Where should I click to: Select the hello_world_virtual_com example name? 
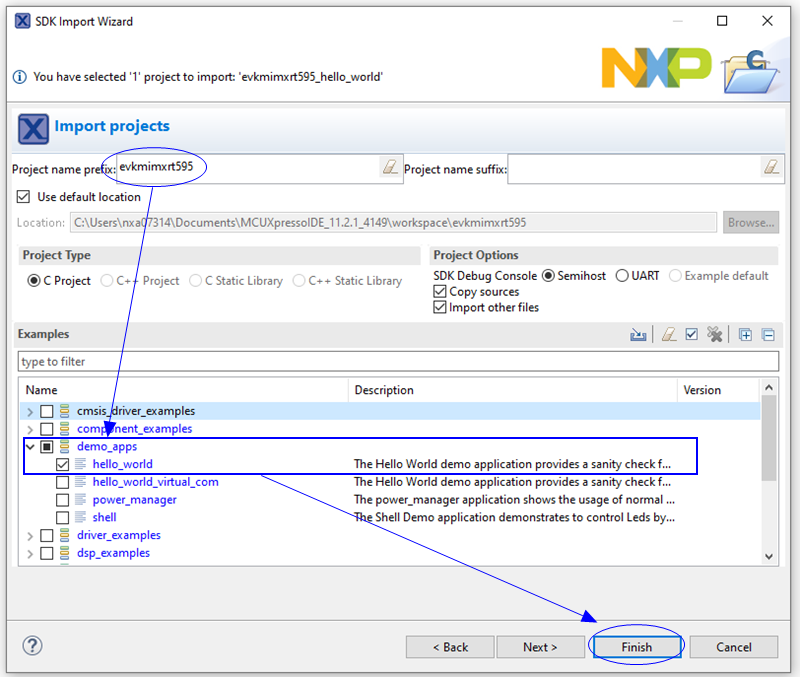(x=156, y=482)
